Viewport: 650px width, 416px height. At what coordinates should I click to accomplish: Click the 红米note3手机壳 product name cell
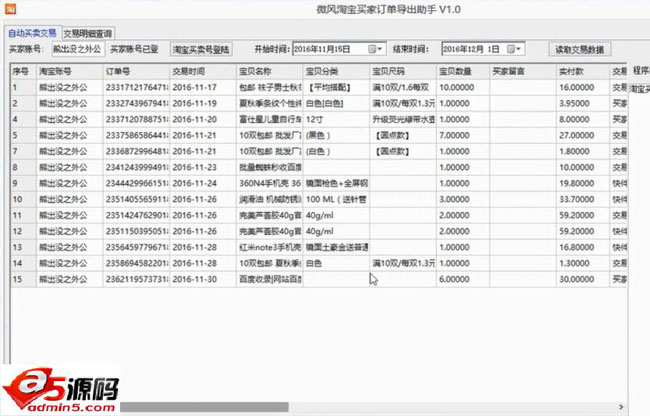click(x=270, y=247)
